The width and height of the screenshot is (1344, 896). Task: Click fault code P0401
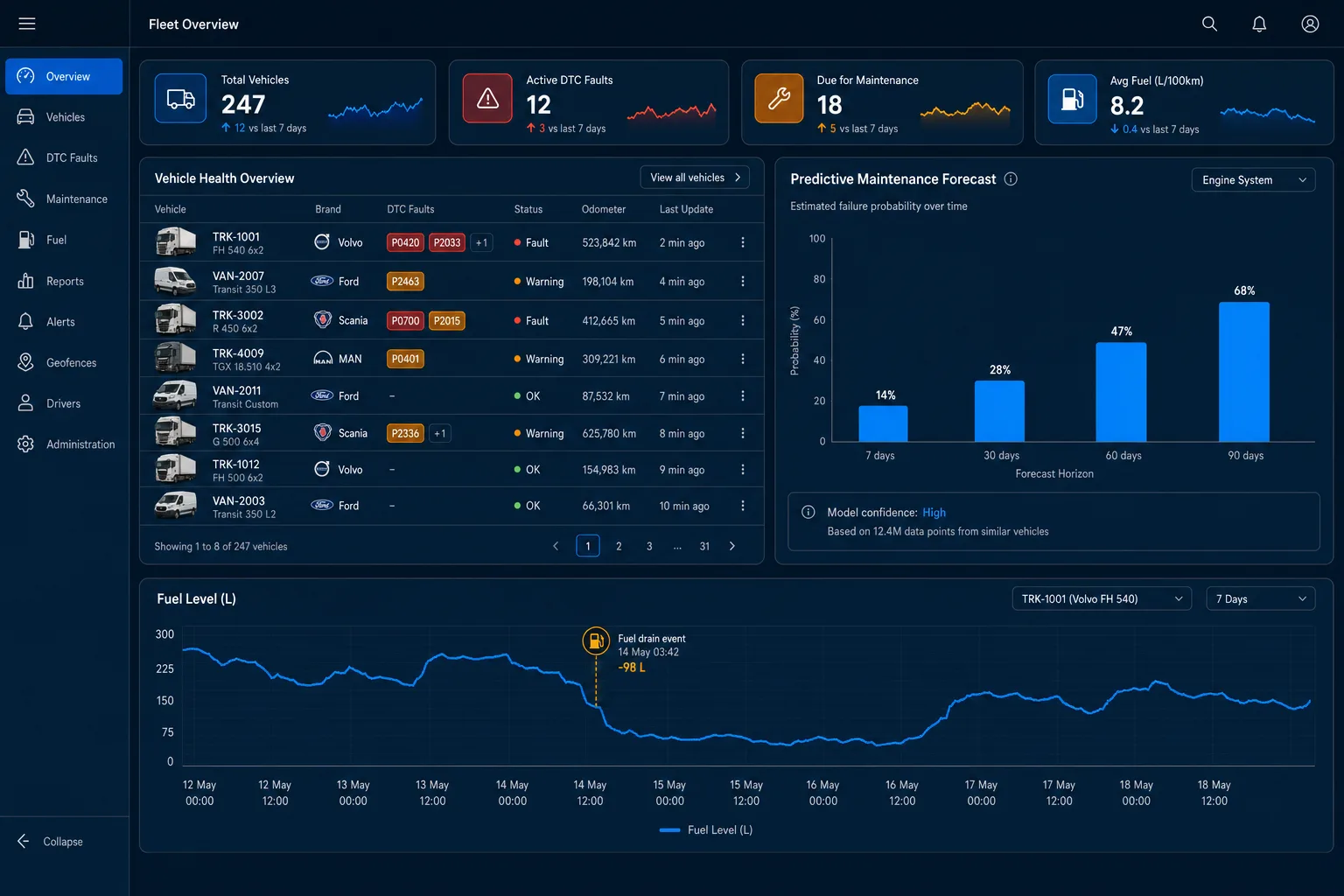click(405, 359)
